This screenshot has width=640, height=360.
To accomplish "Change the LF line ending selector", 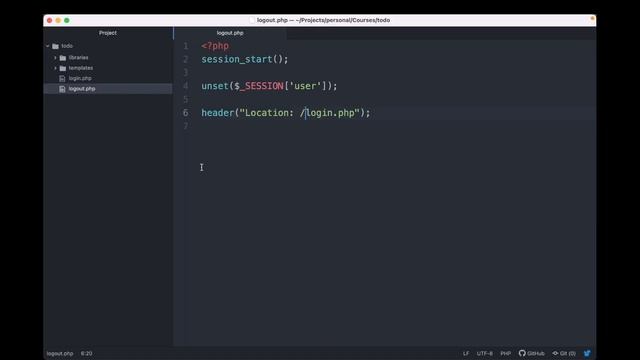I will click(466, 353).
